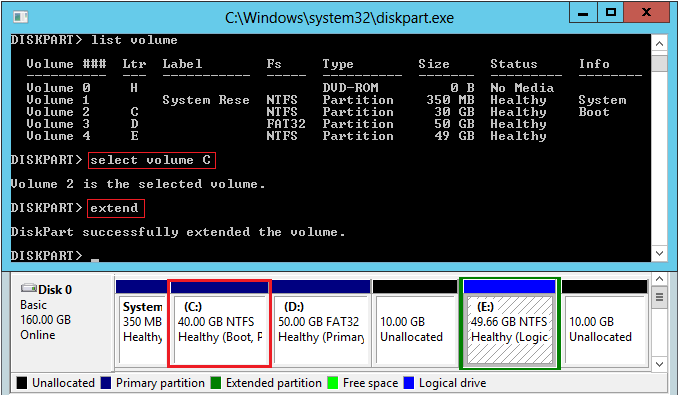Click the 'Boot' info in Volume 2 row
The height and width of the screenshot is (395, 679).
(x=594, y=112)
